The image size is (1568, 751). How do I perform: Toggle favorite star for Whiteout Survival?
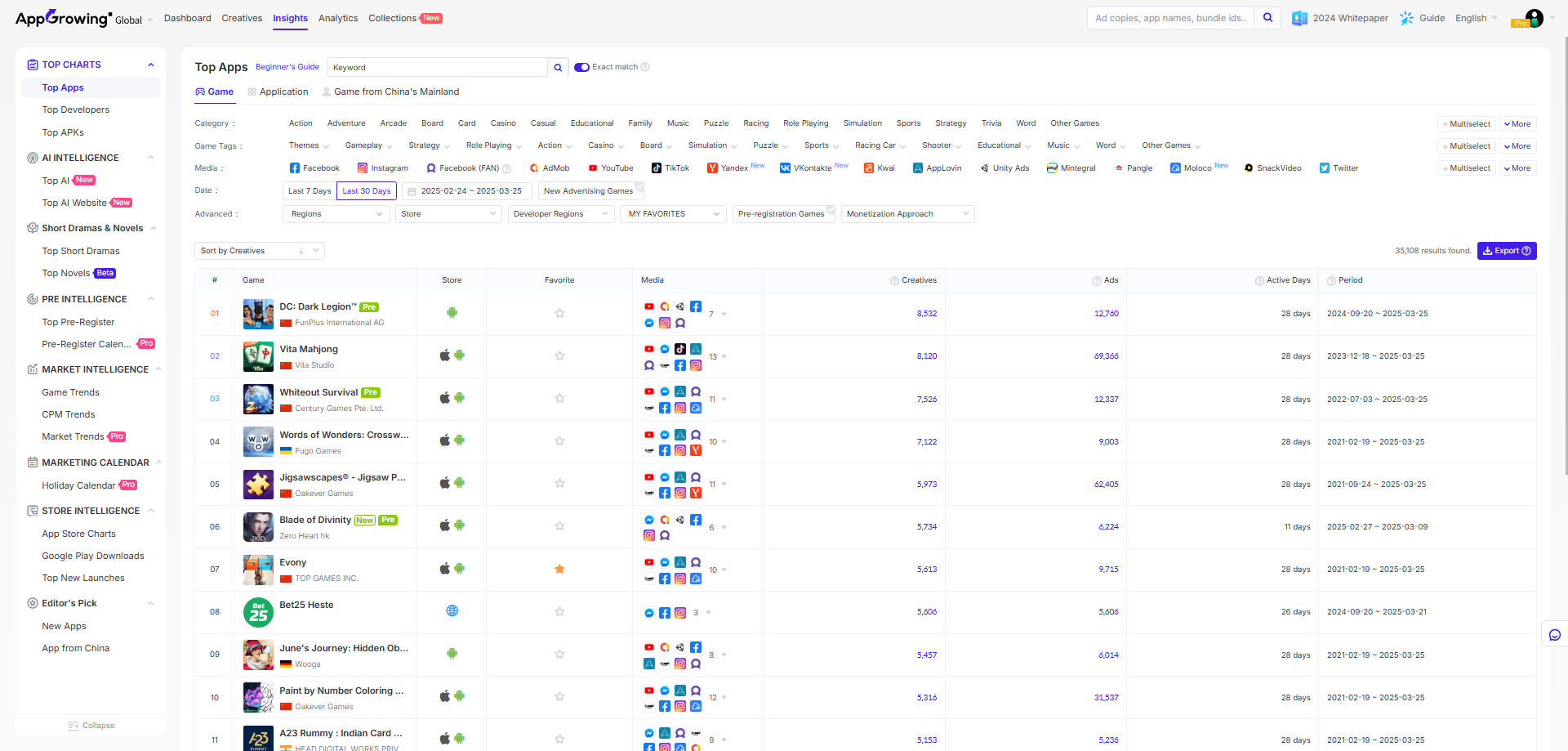(x=559, y=399)
